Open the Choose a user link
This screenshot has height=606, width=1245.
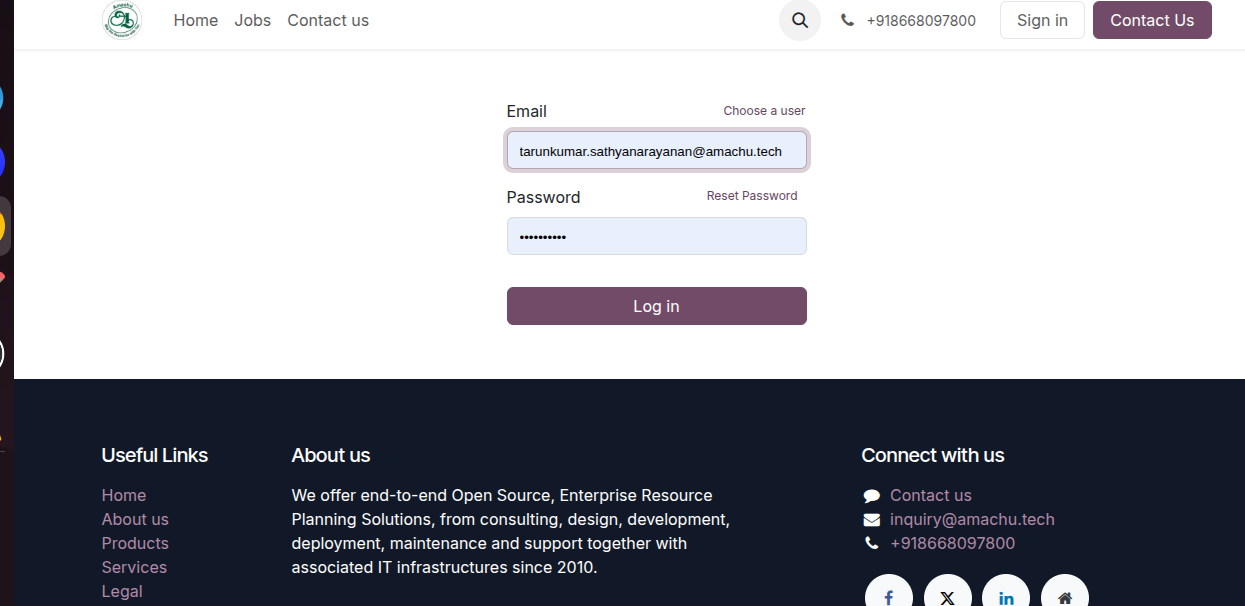(764, 111)
